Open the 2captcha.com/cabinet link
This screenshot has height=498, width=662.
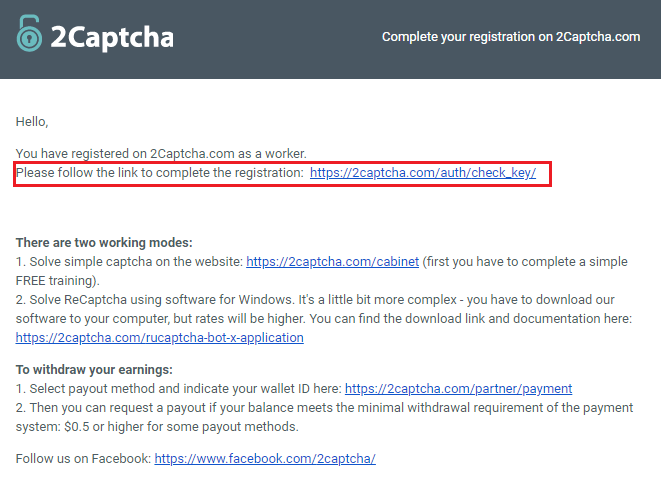332,262
